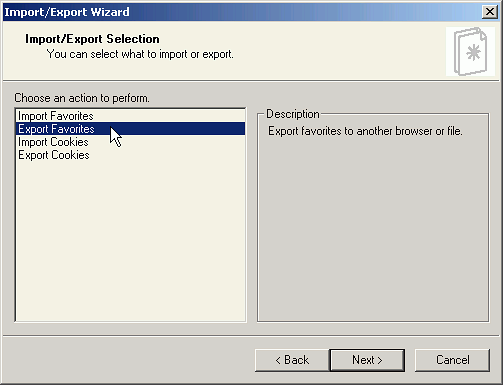Click the Import/Export Wizard title bar
The width and height of the screenshot is (503, 385).
tap(240, 12)
